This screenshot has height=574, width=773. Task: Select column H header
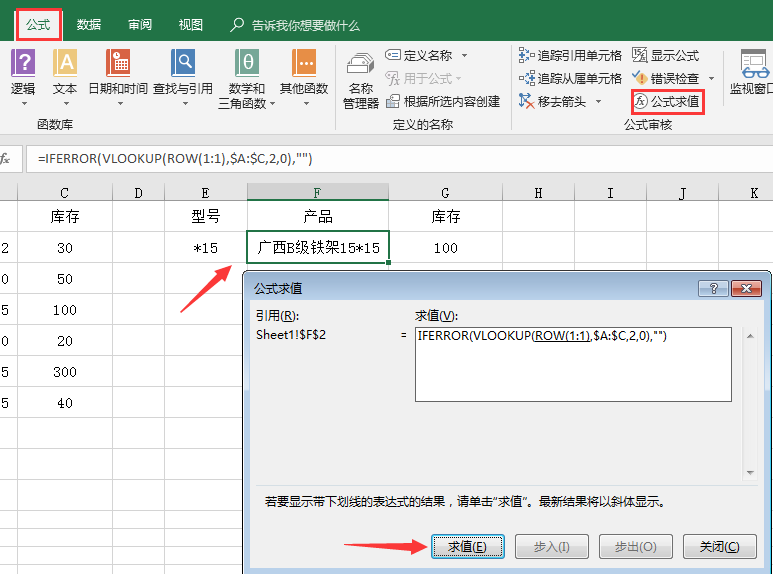(538, 192)
